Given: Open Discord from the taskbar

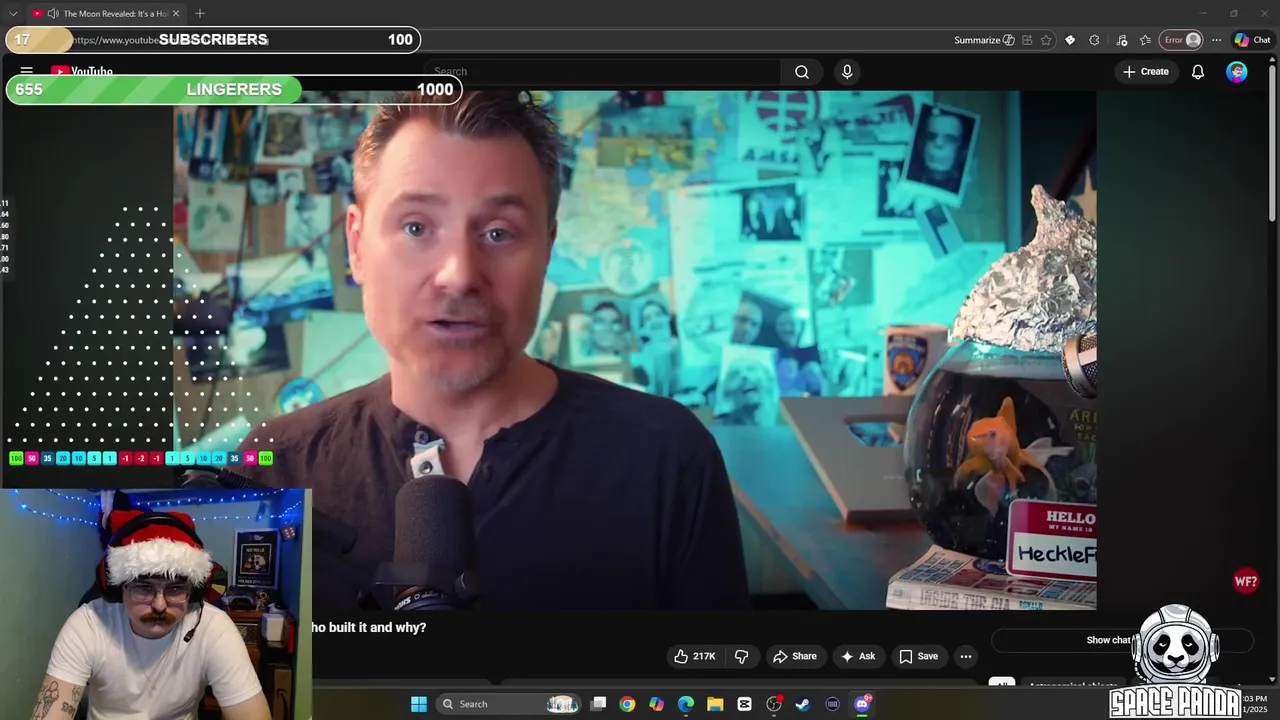Looking at the screenshot, I should click(x=862, y=704).
